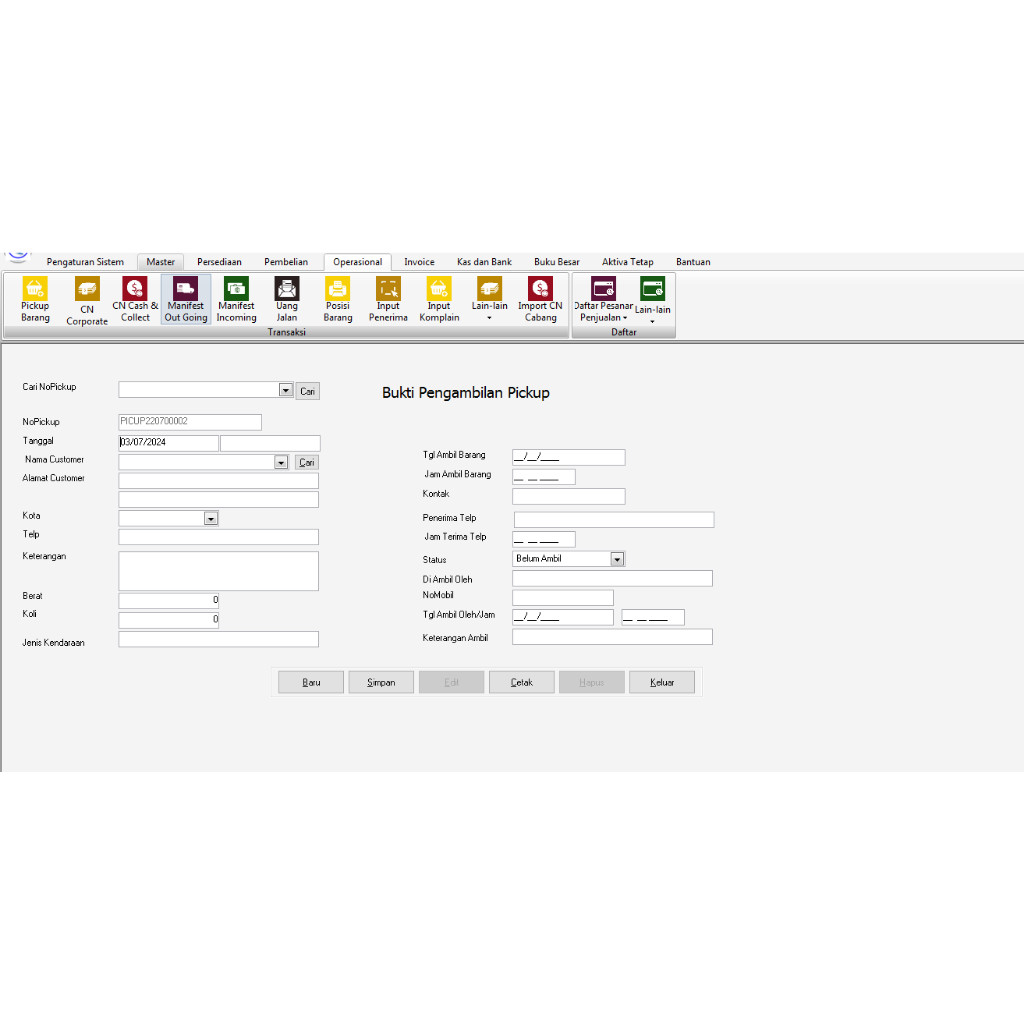Open CN Cash & Collect
Viewport: 1024px width, 1024px height.
click(135, 299)
